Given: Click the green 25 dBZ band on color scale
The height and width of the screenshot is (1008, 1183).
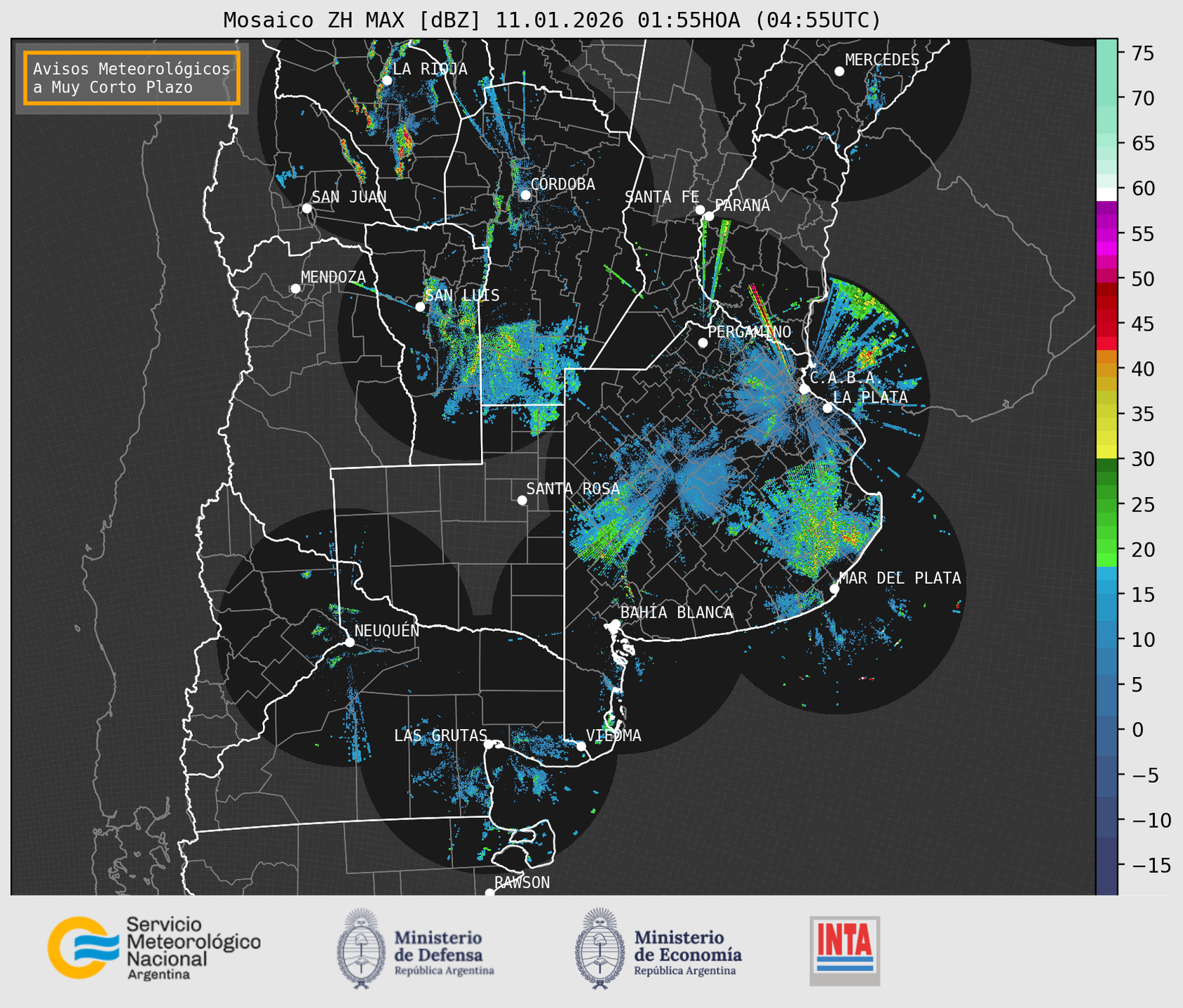Looking at the screenshot, I should [1107, 505].
